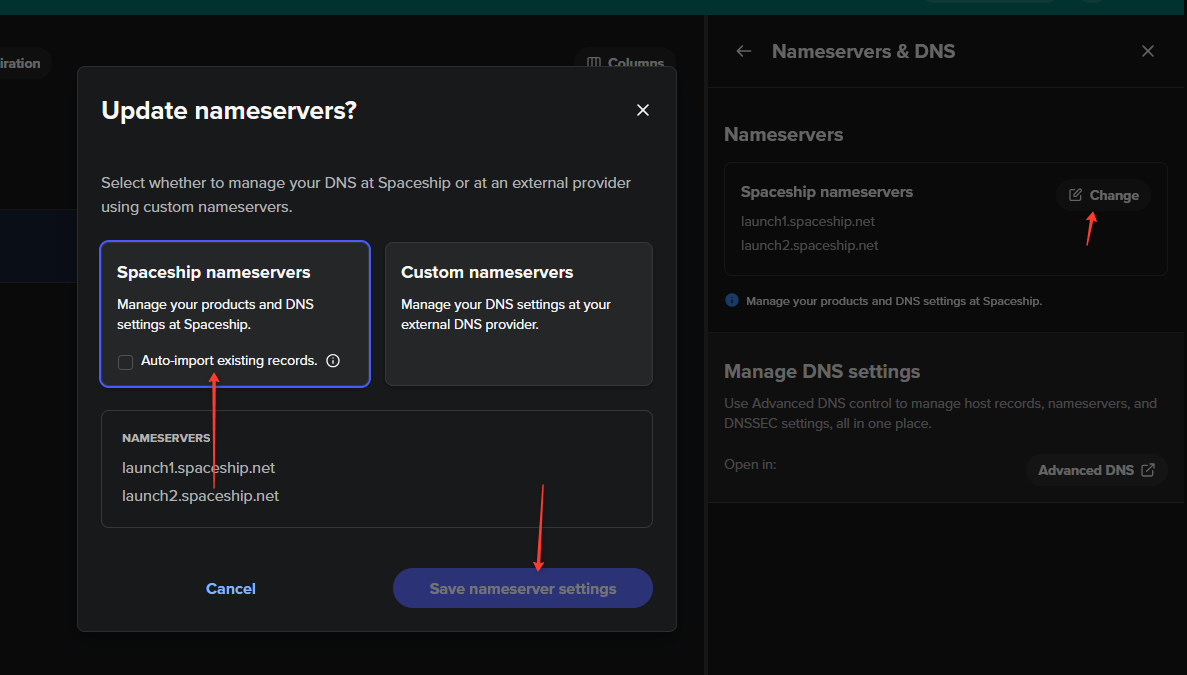The width and height of the screenshot is (1187, 675).
Task: Select the Spaceship nameservers option card
Action: tap(235, 300)
